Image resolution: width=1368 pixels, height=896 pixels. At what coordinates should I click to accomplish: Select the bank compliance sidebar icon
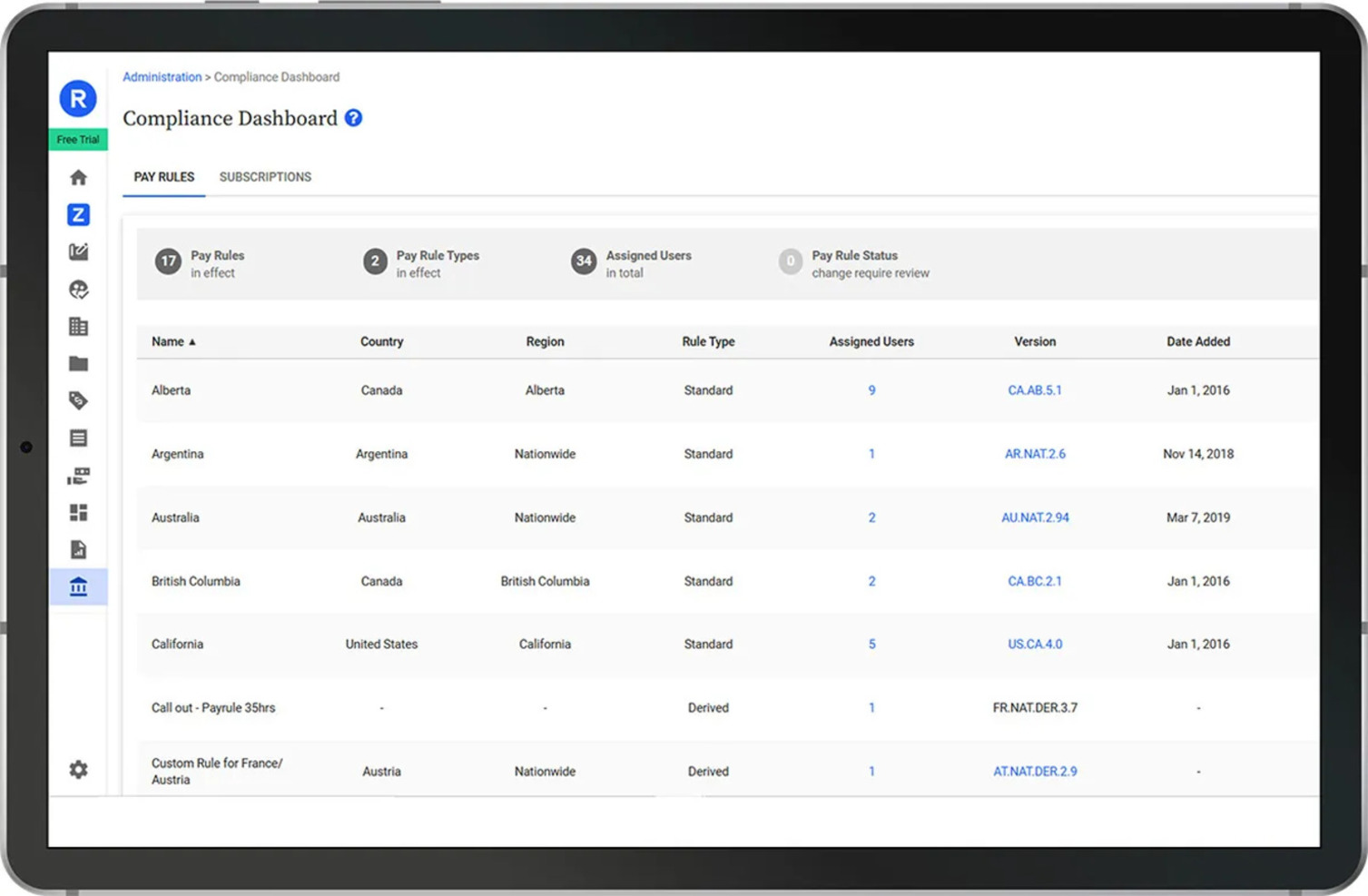click(x=78, y=587)
